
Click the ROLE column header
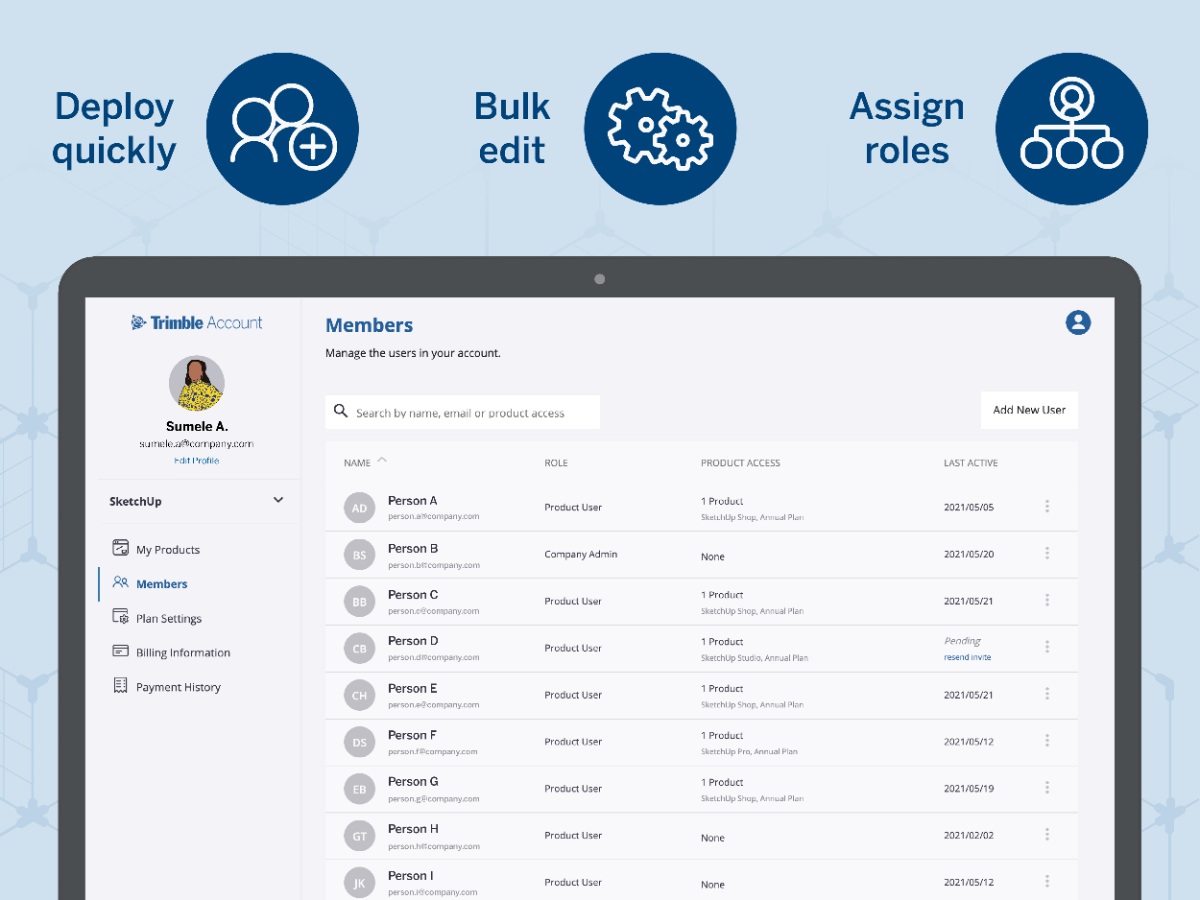[556, 463]
